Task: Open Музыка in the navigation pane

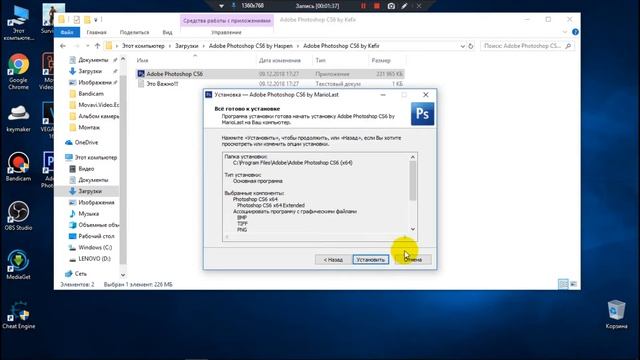Action: 89,214
